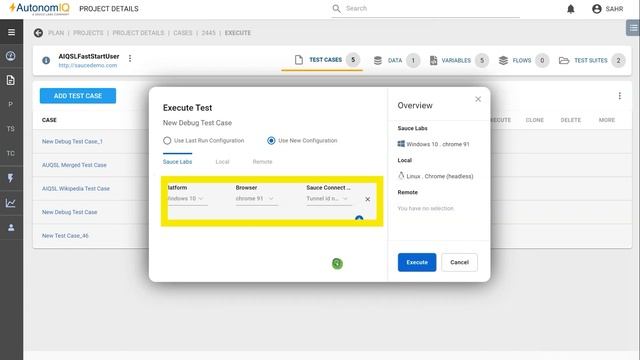
Task: Go to CASES breadcrumb
Action: click(182, 33)
